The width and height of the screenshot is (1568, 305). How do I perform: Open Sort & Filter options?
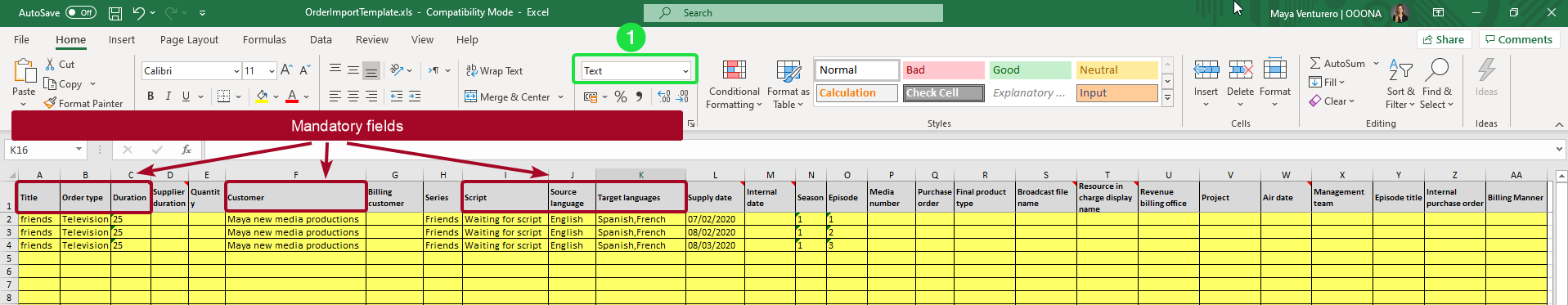tap(1400, 85)
